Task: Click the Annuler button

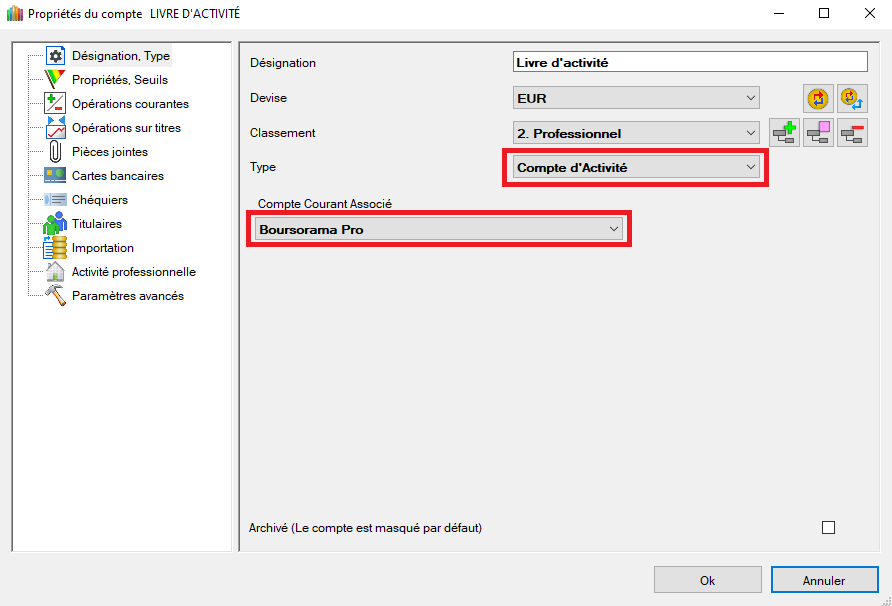Action: 824,581
